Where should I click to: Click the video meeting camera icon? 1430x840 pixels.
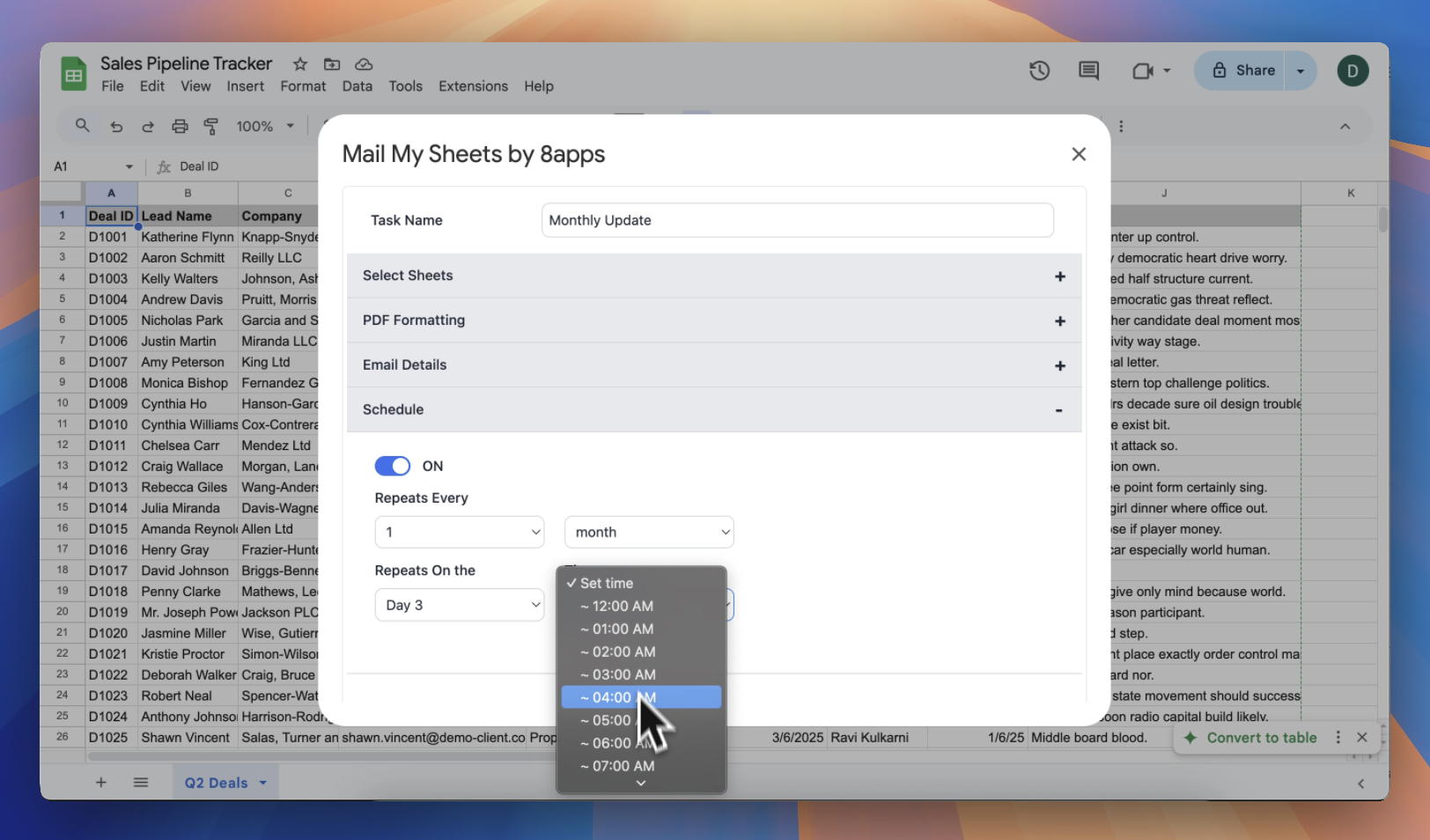pyautogui.click(x=1142, y=70)
